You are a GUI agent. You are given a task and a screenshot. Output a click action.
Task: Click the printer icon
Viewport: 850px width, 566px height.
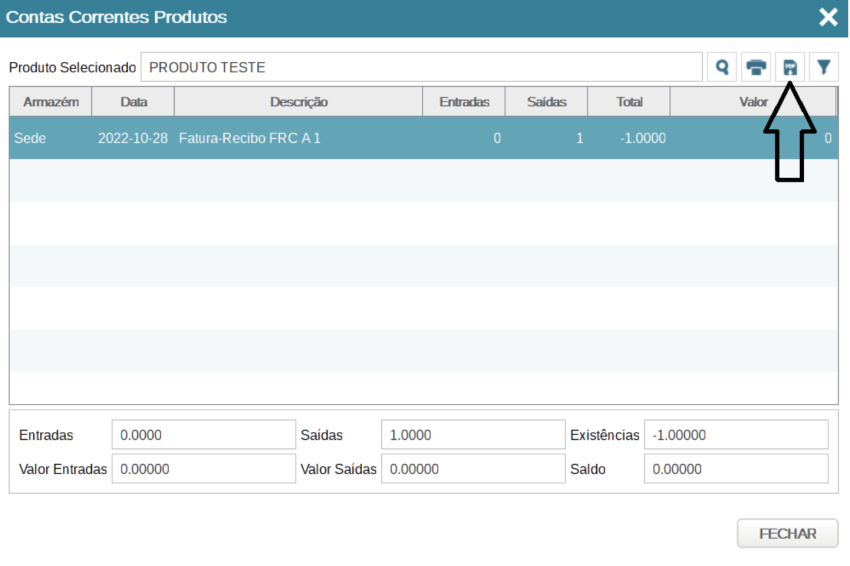point(756,67)
